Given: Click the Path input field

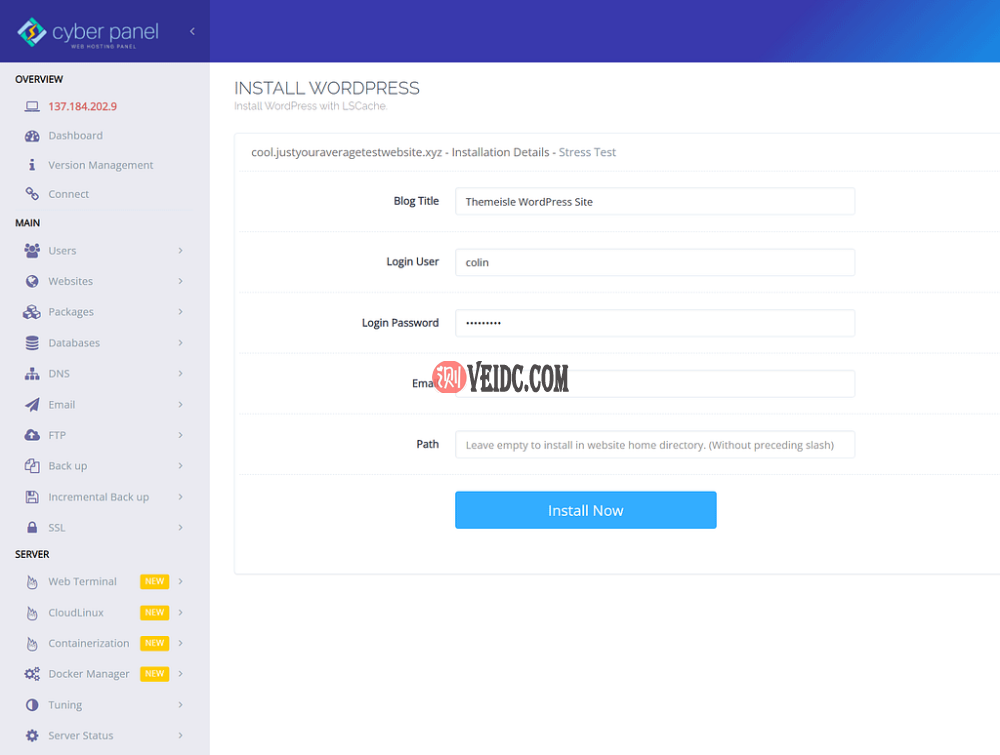Looking at the screenshot, I should (x=655, y=444).
